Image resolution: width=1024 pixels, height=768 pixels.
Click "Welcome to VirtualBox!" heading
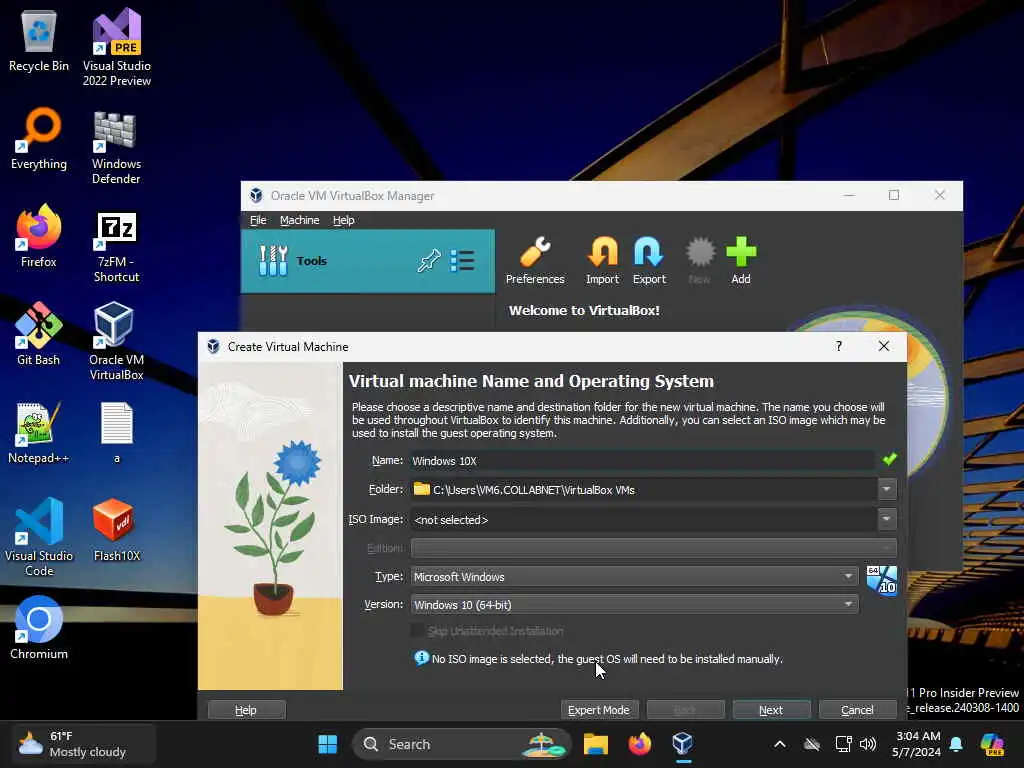(584, 310)
